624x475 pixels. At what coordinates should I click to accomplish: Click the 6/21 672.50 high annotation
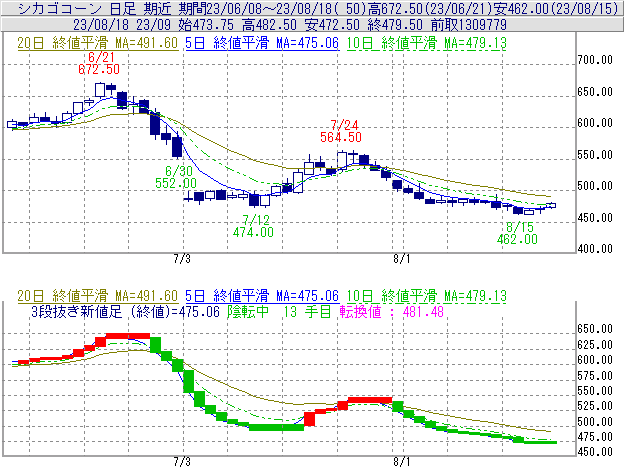[x=99, y=63]
